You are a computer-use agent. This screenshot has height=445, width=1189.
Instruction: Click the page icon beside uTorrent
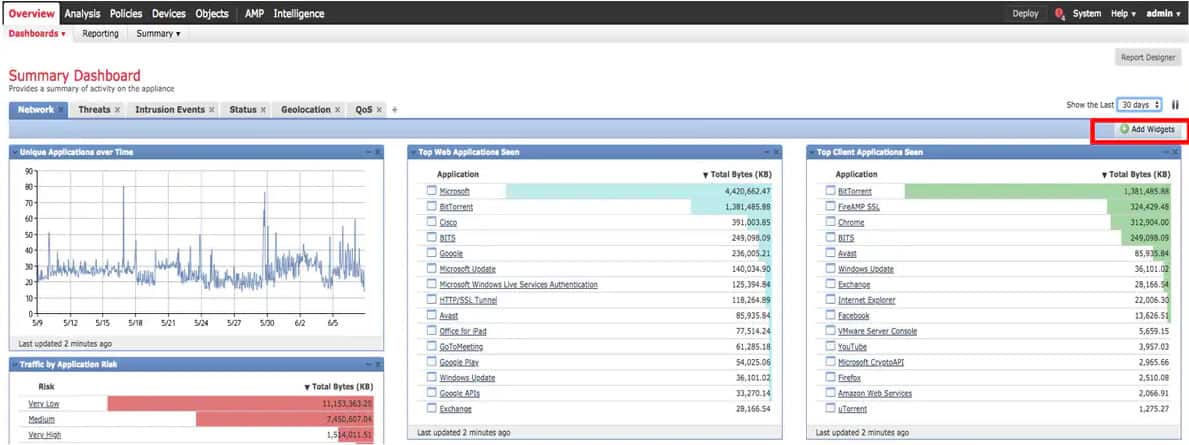tap(830, 409)
